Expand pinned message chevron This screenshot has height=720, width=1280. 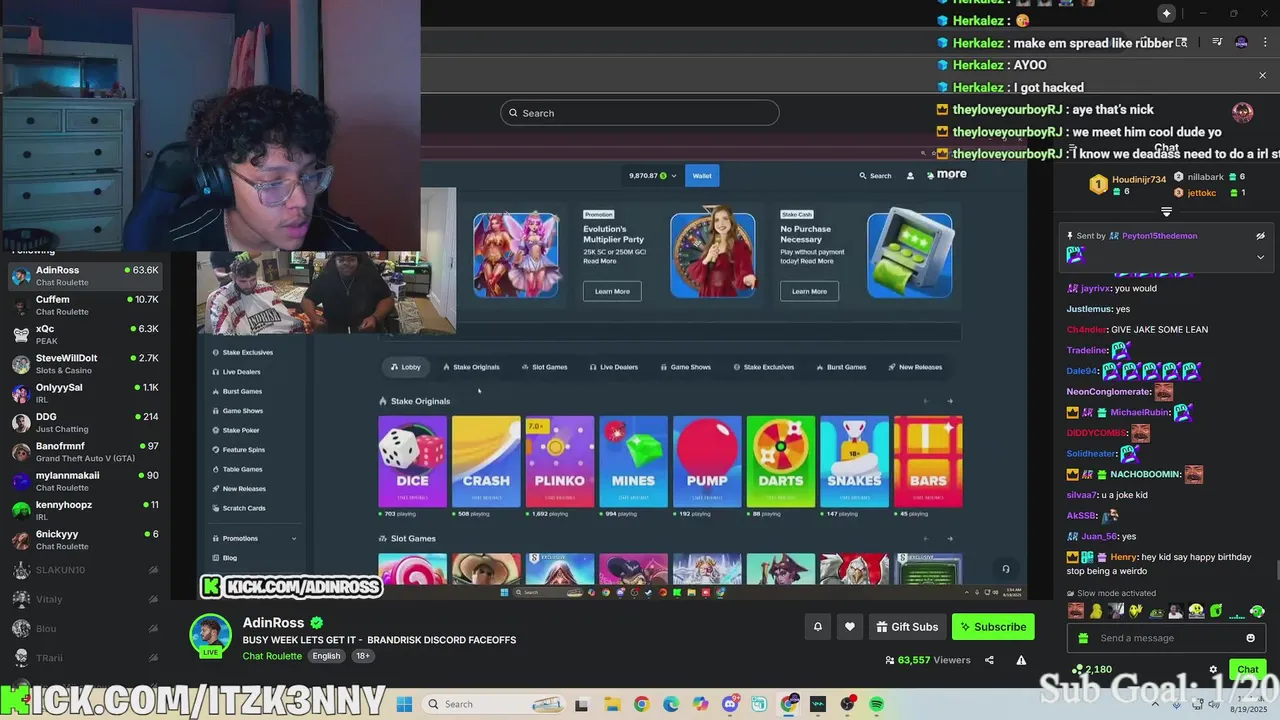click(1260, 257)
